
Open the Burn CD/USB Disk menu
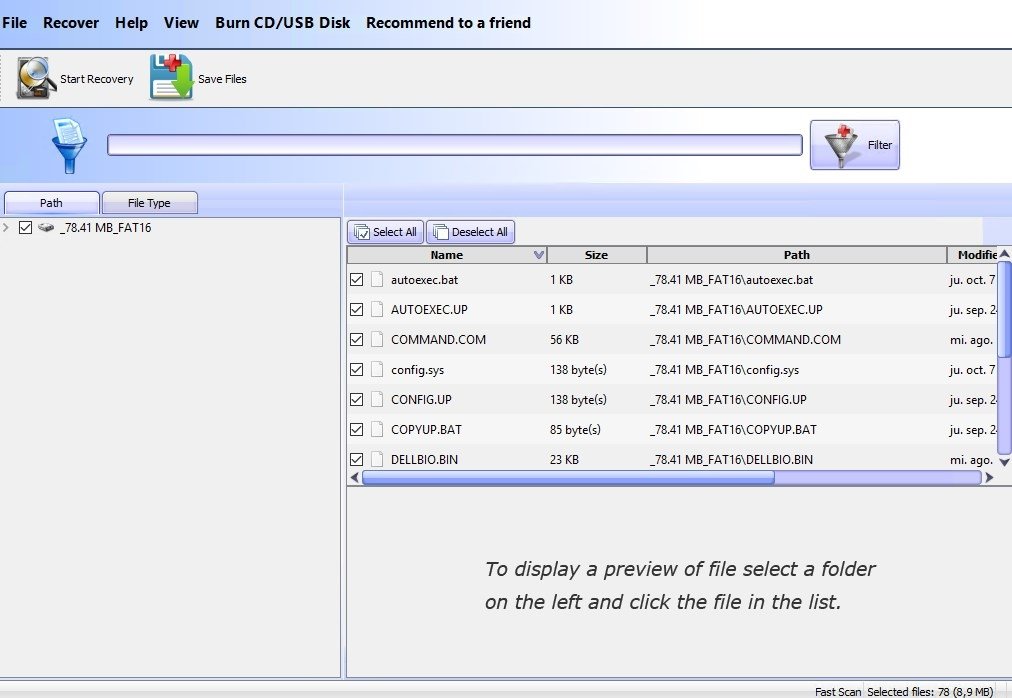click(x=283, y=23)
